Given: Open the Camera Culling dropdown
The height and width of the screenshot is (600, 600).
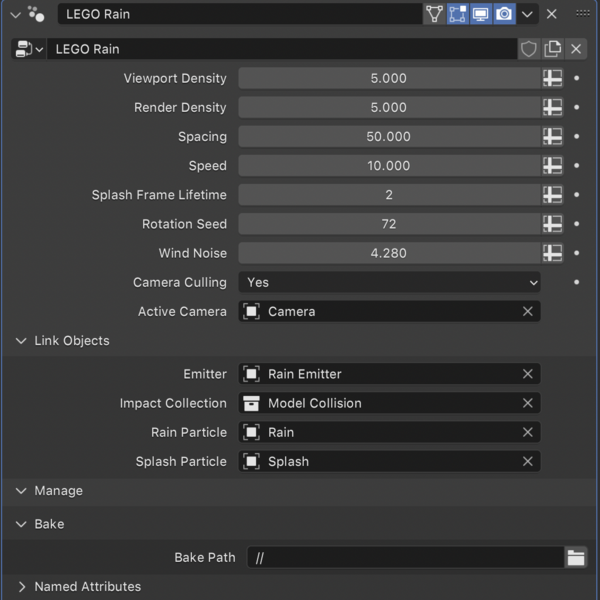Looking at the screenshot, I should coord(389,282).
